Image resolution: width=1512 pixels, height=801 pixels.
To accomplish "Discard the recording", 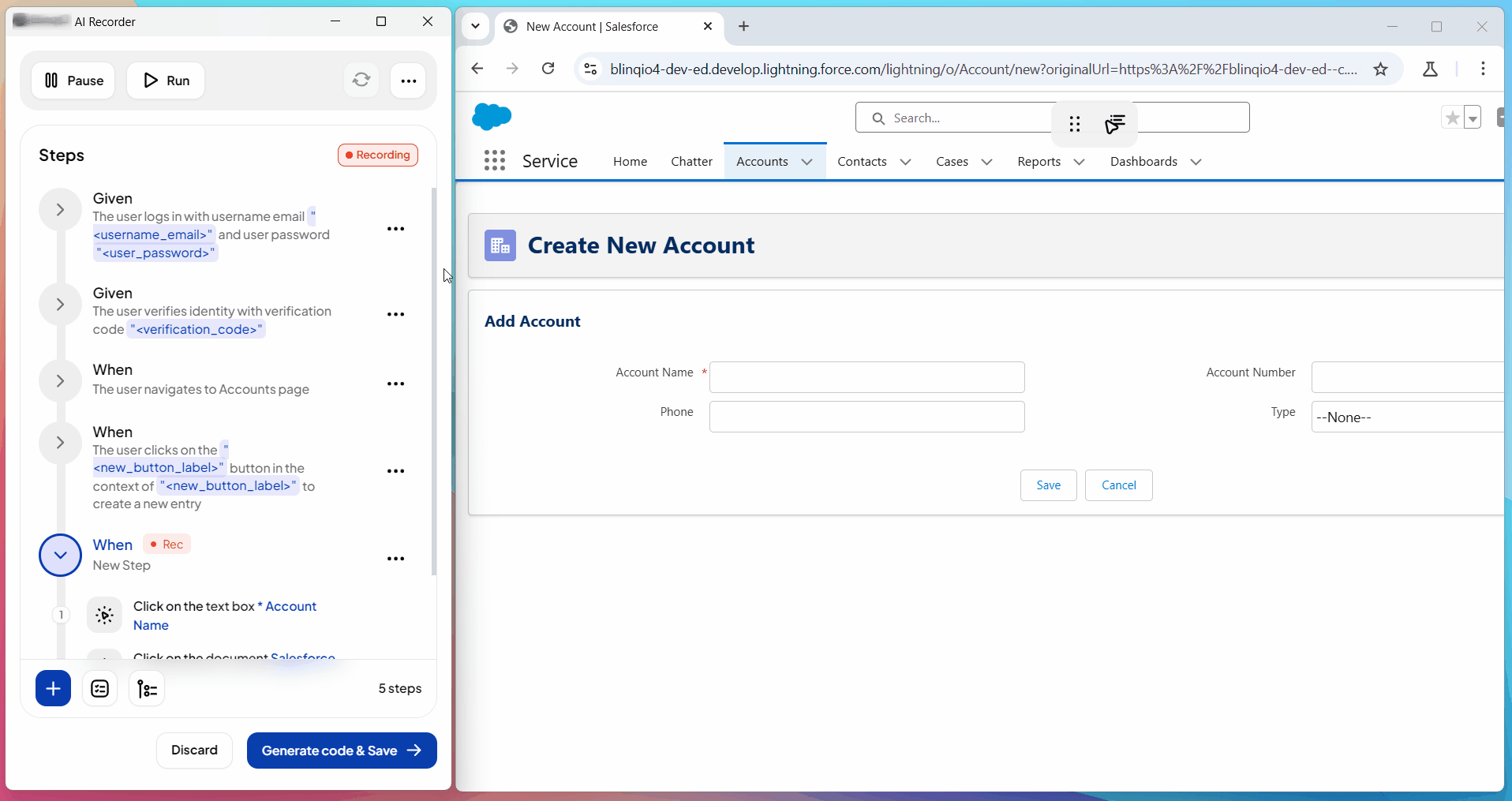I will [x=194, y=750].
